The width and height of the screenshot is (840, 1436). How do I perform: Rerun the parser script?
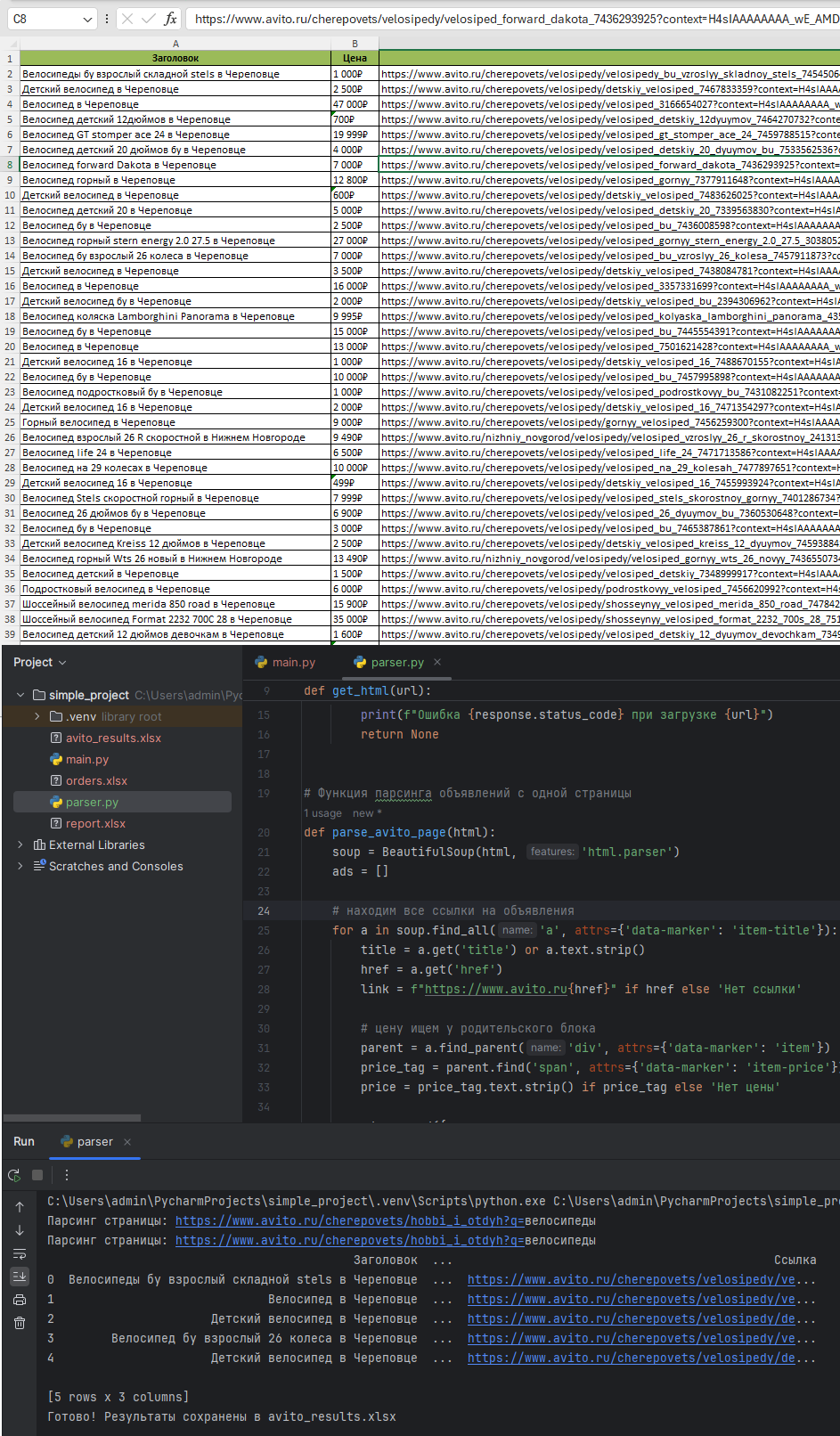[x=14, y=1175]
